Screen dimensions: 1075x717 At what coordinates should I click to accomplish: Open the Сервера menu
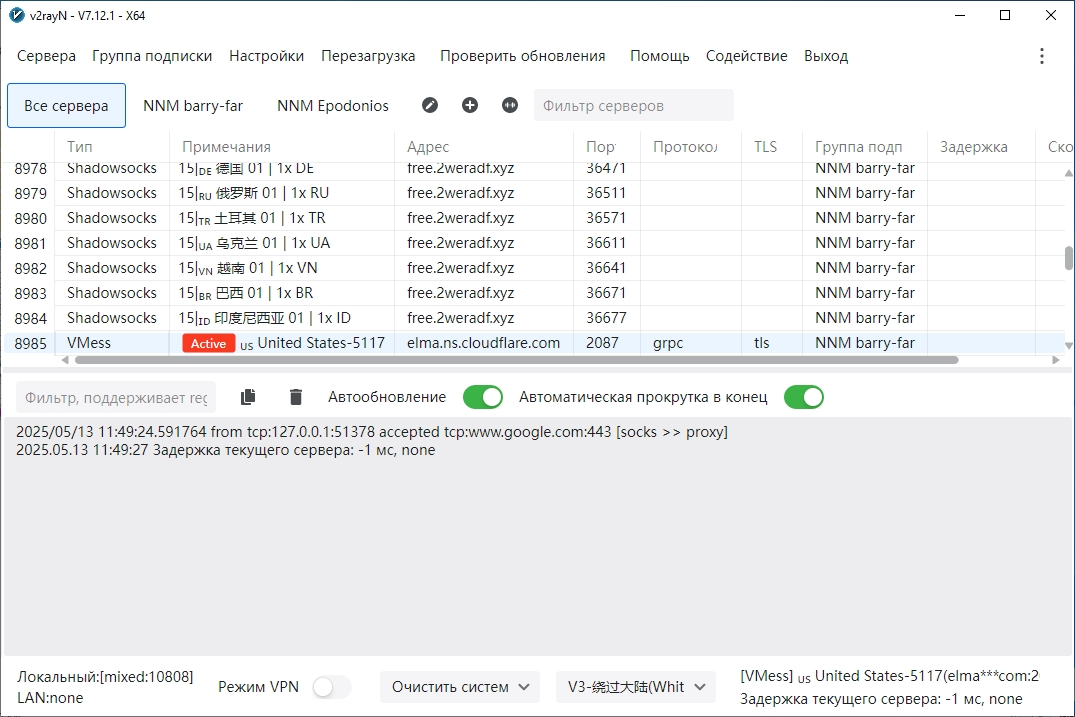[47, 56]
